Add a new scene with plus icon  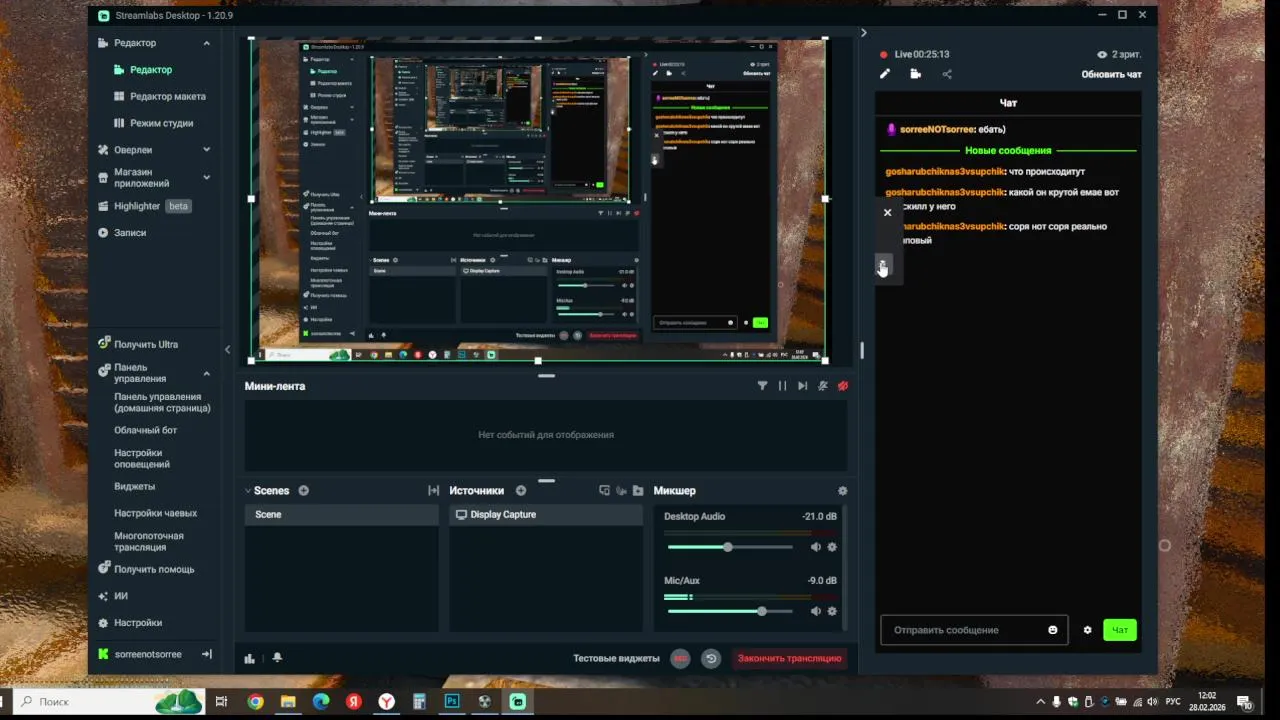point(303,491)
